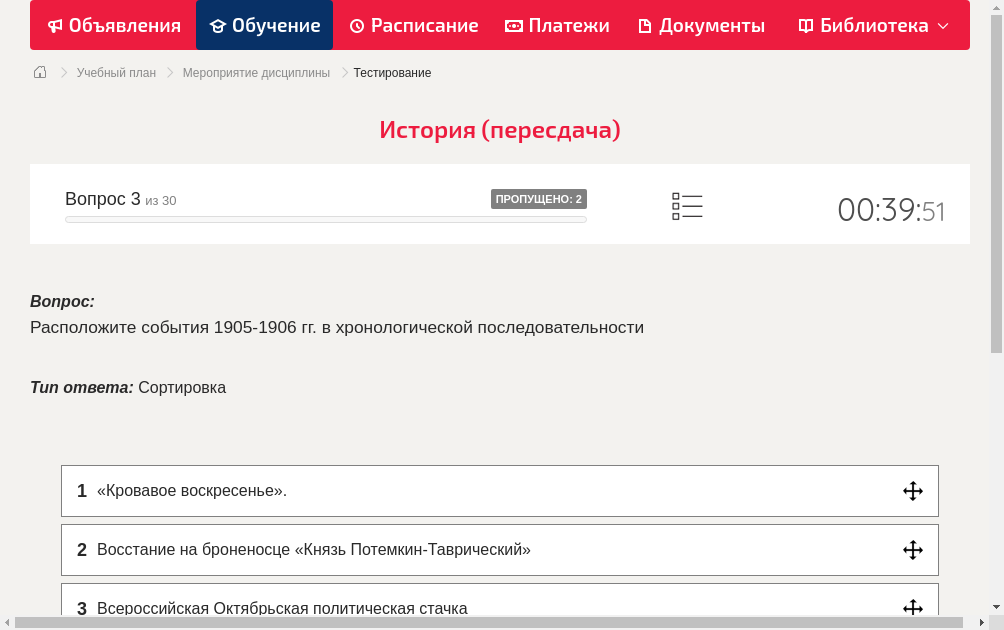Click the question progress bar
Viewport: 1004px width, 630px height.
point(326,220)
